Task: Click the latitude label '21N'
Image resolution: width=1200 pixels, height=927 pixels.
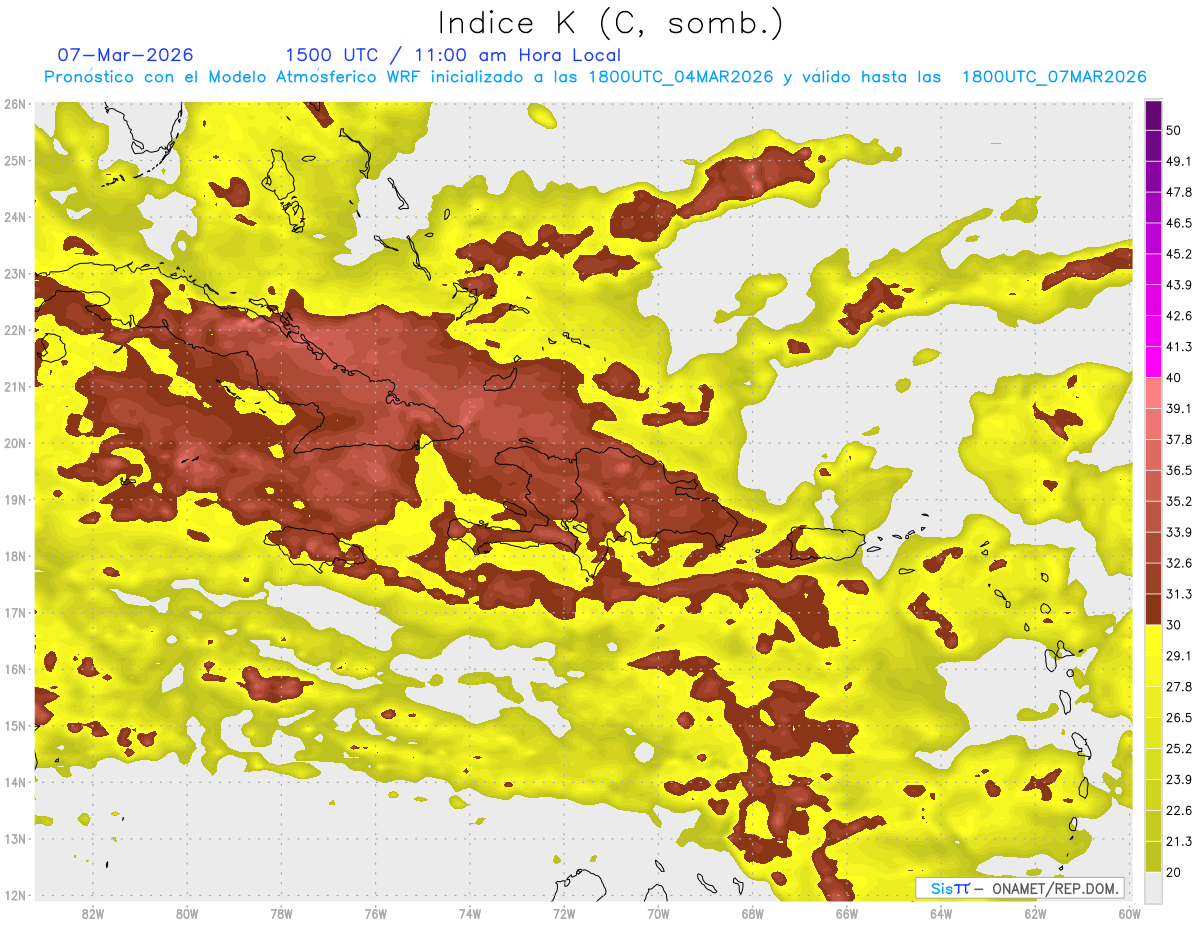Action: [x=16, y=387]
